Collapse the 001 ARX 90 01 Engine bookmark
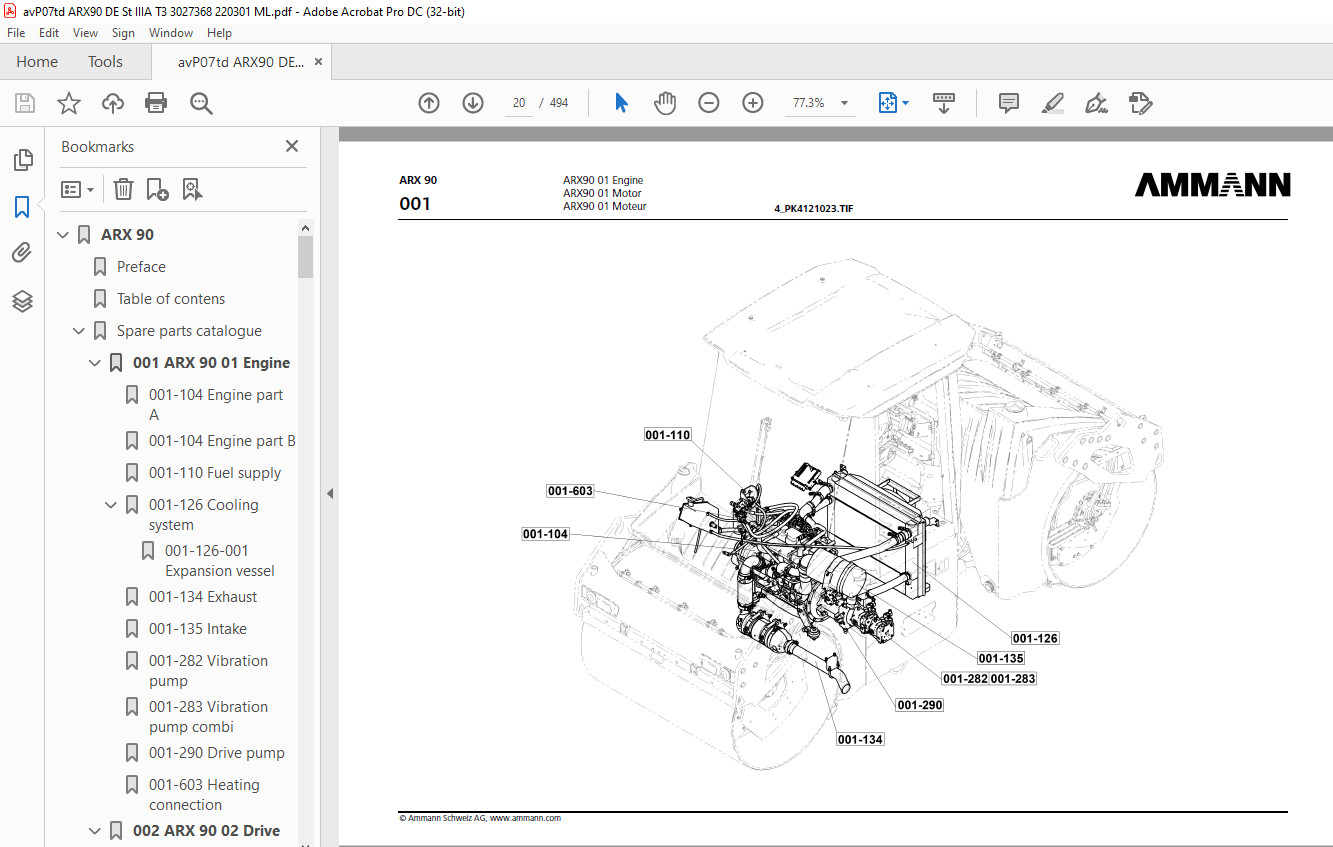Screen dimensions: 1333x847 [95, 363]
